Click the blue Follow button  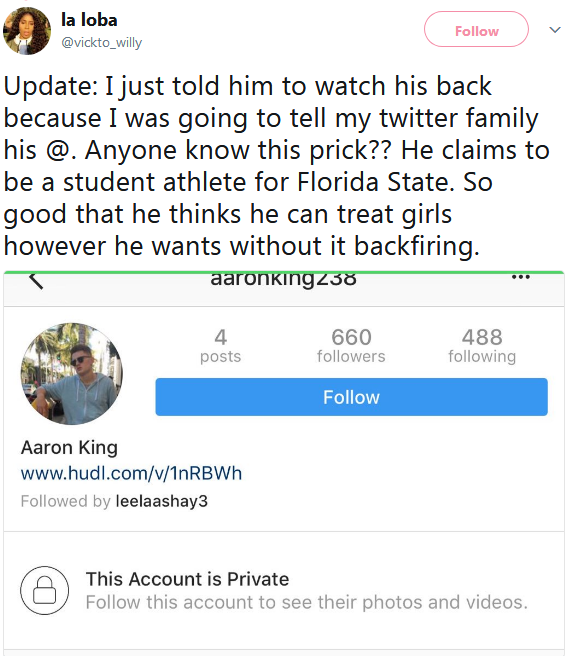pyautogui.click(x=351, y=397)
